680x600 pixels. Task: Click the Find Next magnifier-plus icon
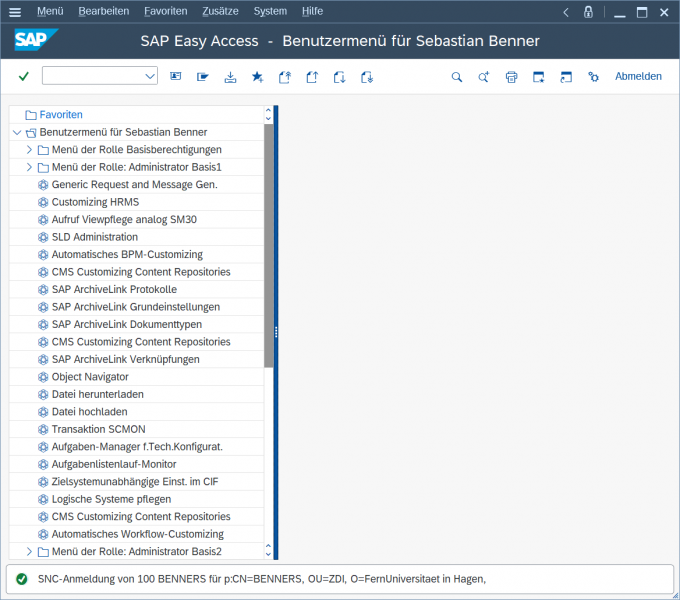(484, 76)
